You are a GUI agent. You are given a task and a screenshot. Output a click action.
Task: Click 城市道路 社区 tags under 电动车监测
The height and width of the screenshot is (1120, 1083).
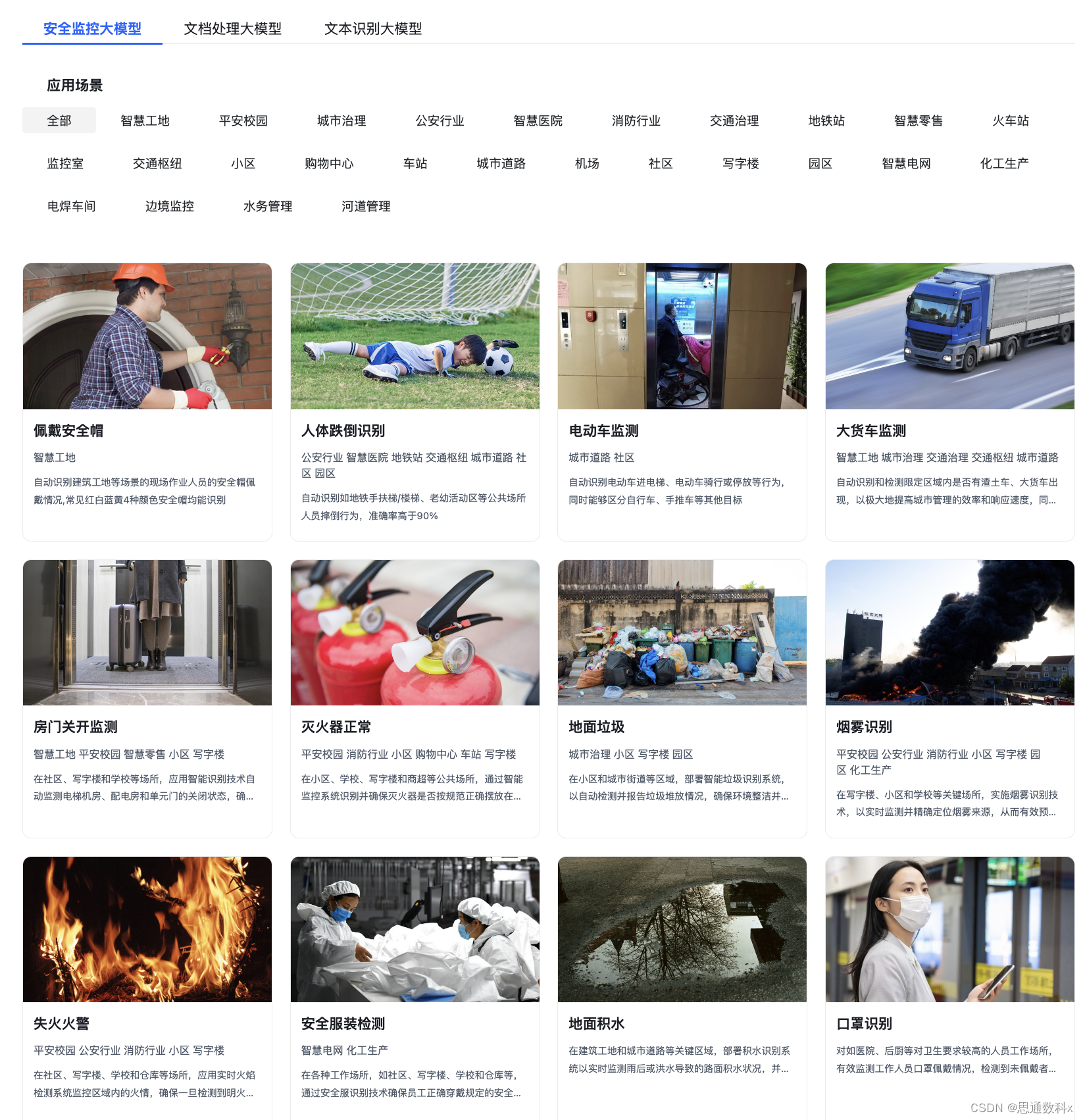tap(601, 457)
